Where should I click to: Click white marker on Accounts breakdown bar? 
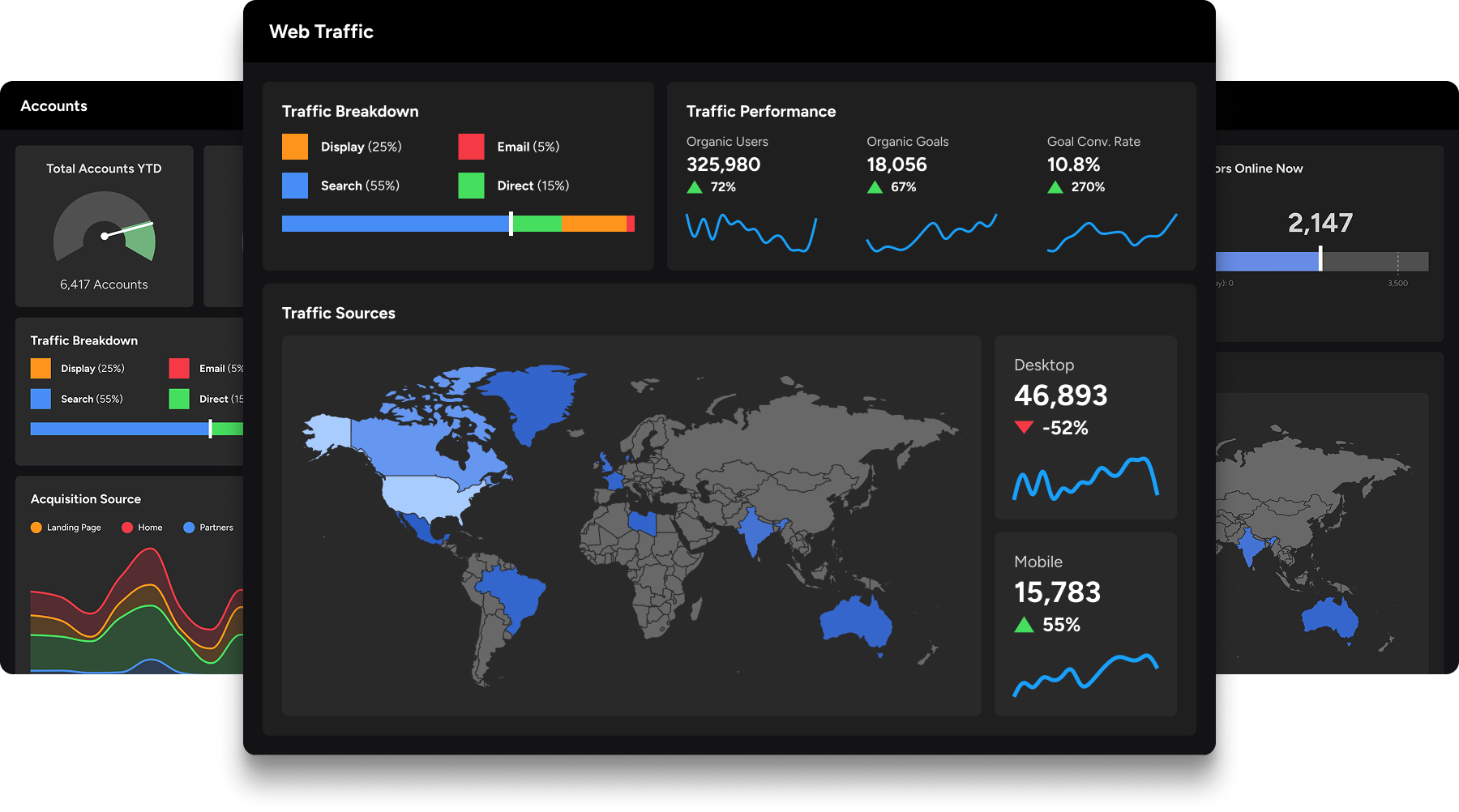click(x=211, y=429)
